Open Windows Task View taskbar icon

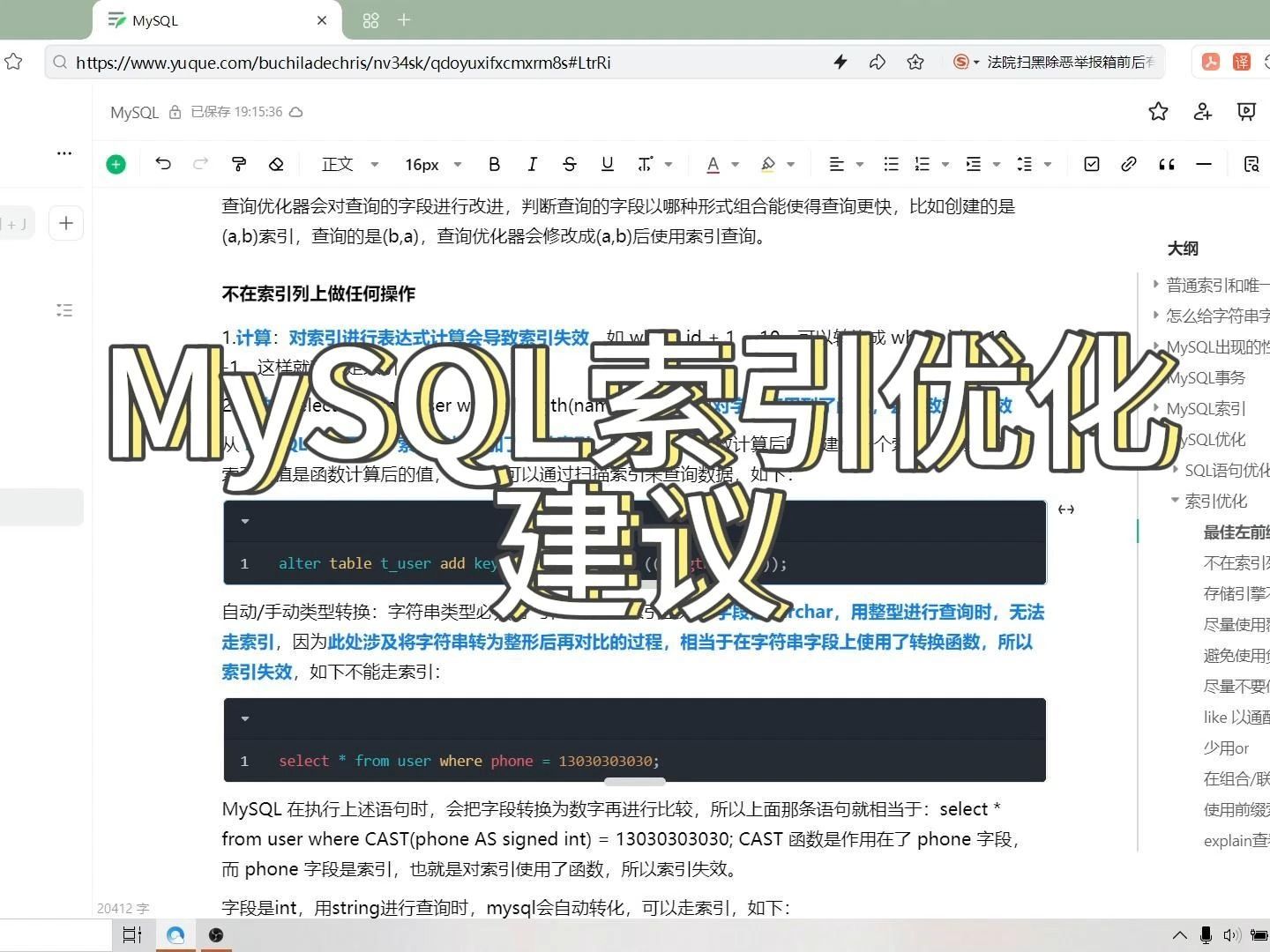(132, 935)
